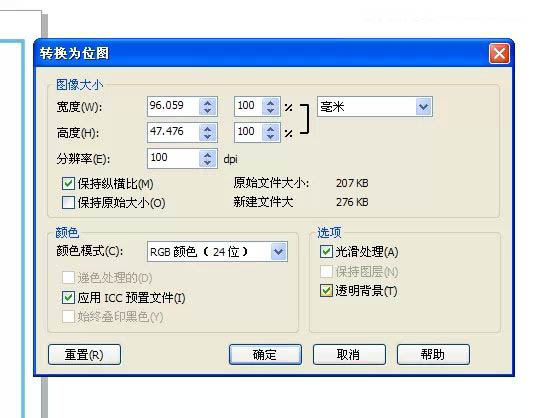536x418 pixels.
Task: Decrease the 宽度 value with down arrow
Action: pyautogui.click(x=207, y=111)
